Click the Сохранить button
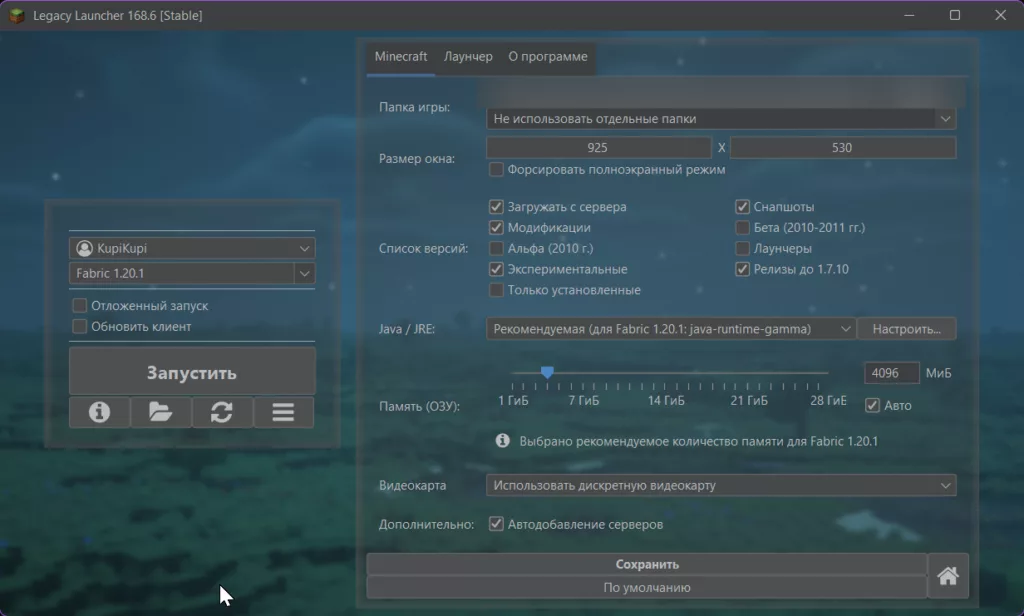 (x=647, y=564)
